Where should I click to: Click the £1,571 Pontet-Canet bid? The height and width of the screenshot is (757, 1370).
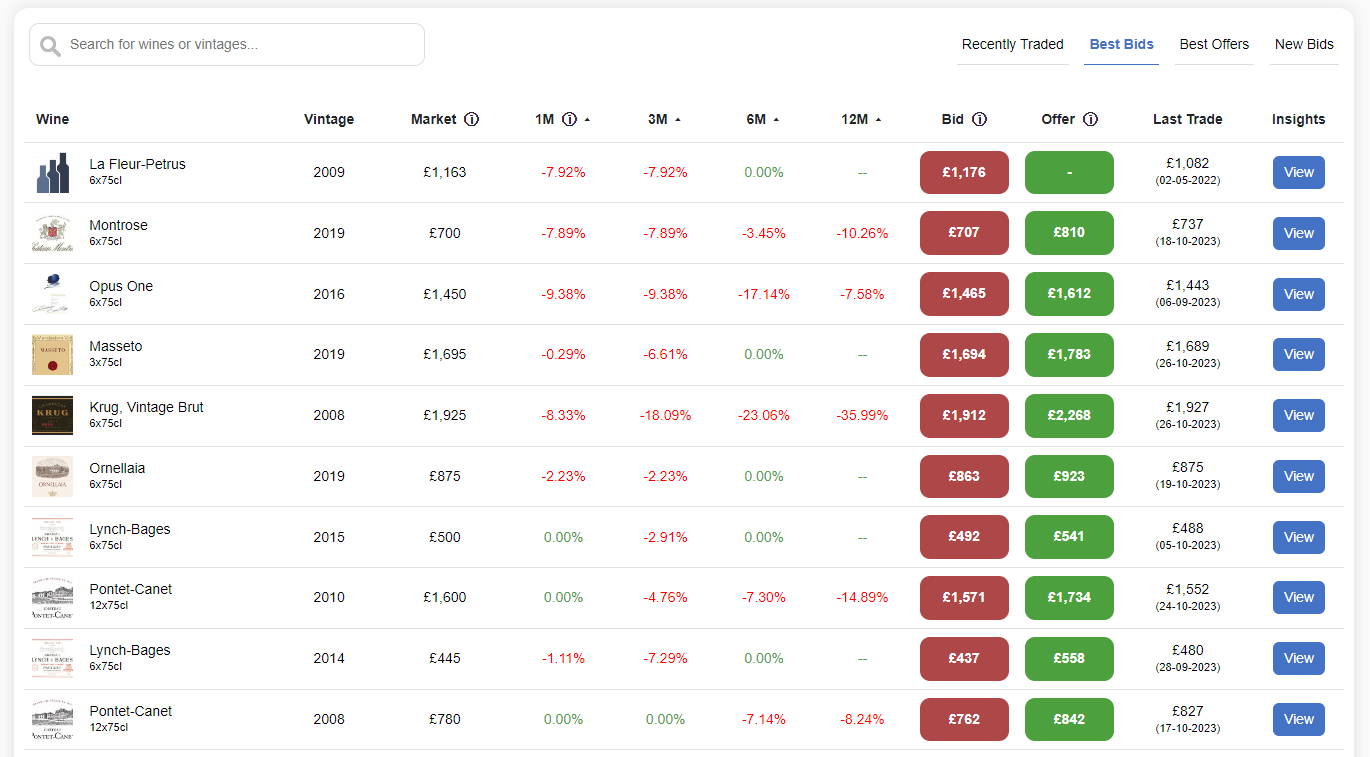(964, 597)
